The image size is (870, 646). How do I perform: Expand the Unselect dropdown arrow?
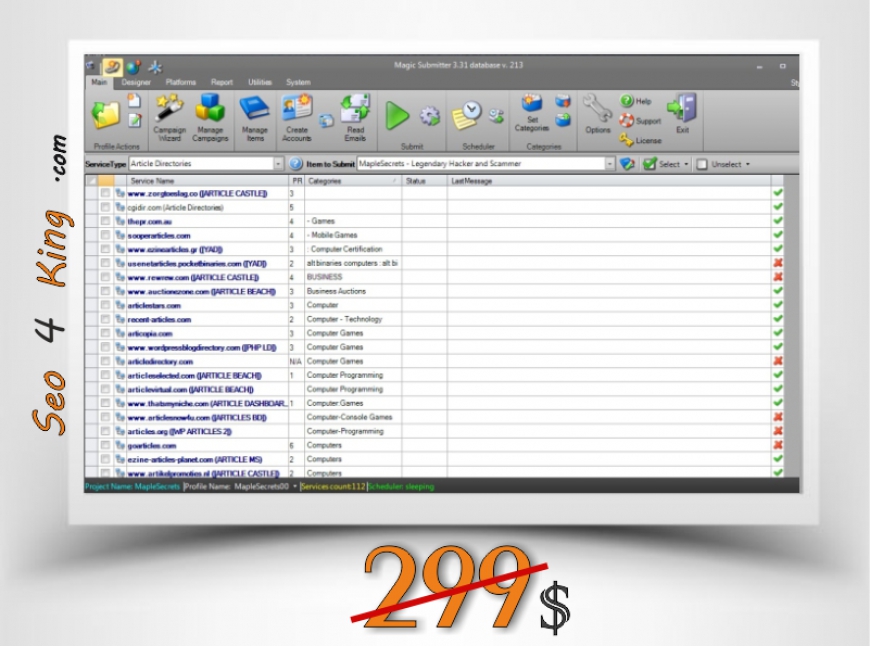coord(748,164)
